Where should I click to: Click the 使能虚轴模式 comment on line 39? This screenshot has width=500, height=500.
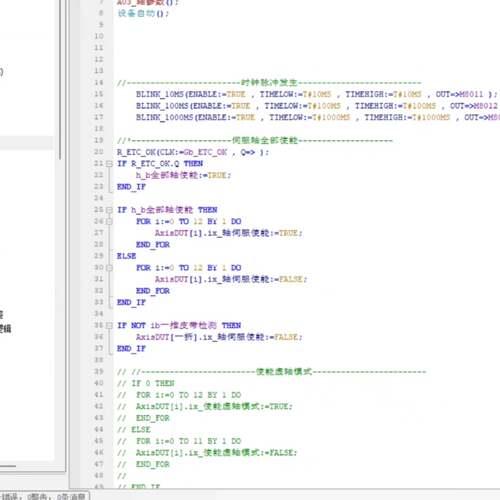(272, 372)
